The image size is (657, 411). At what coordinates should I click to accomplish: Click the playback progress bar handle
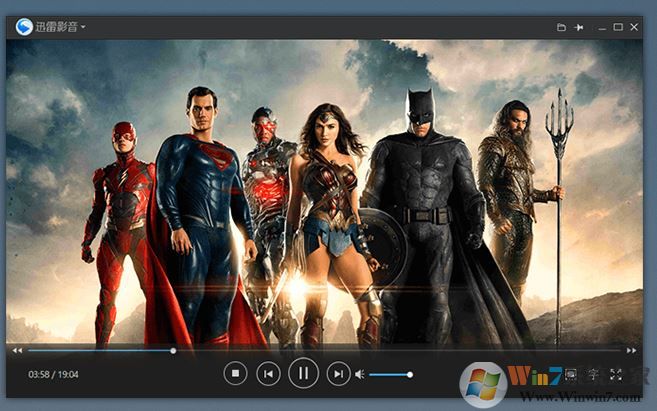coord(173,351)
